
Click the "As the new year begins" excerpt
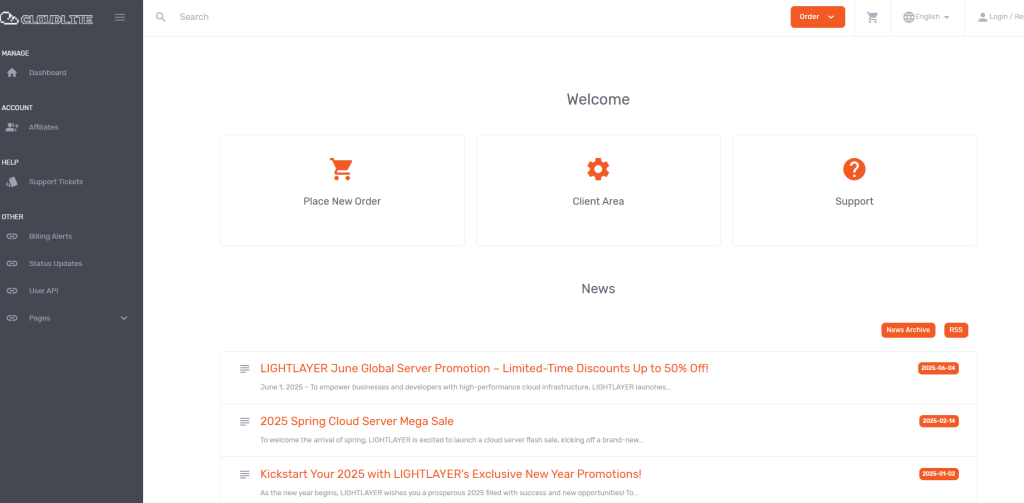[449, 493]
